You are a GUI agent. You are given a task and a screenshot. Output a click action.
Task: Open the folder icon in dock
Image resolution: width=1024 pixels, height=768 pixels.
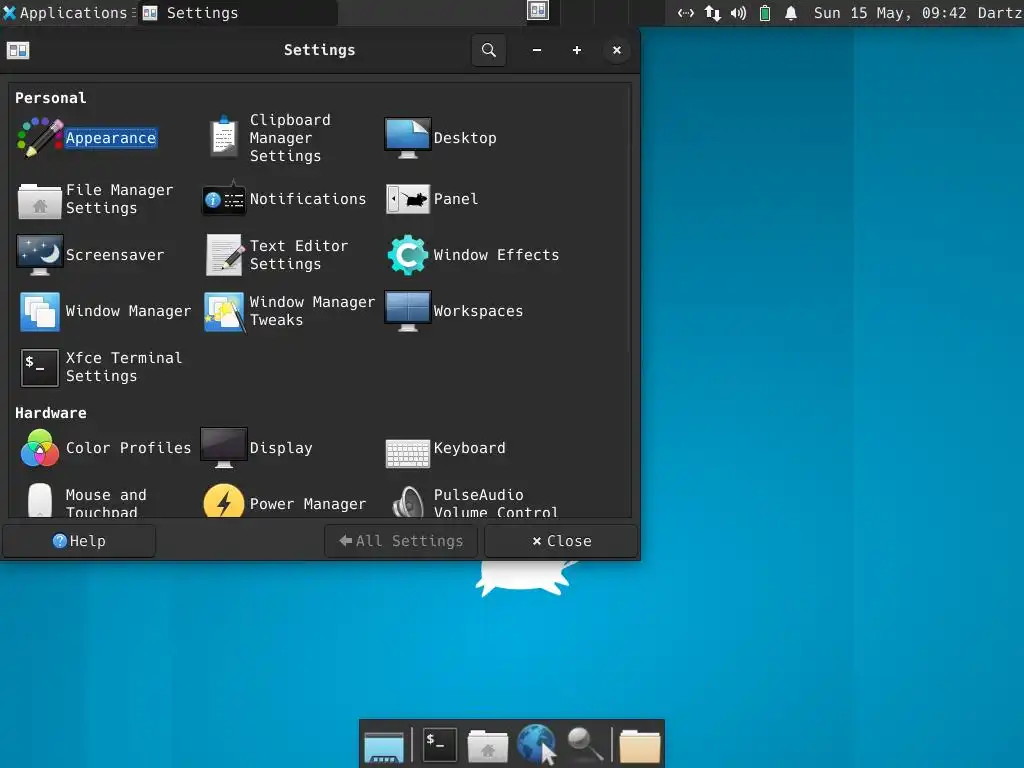[639, 746]
